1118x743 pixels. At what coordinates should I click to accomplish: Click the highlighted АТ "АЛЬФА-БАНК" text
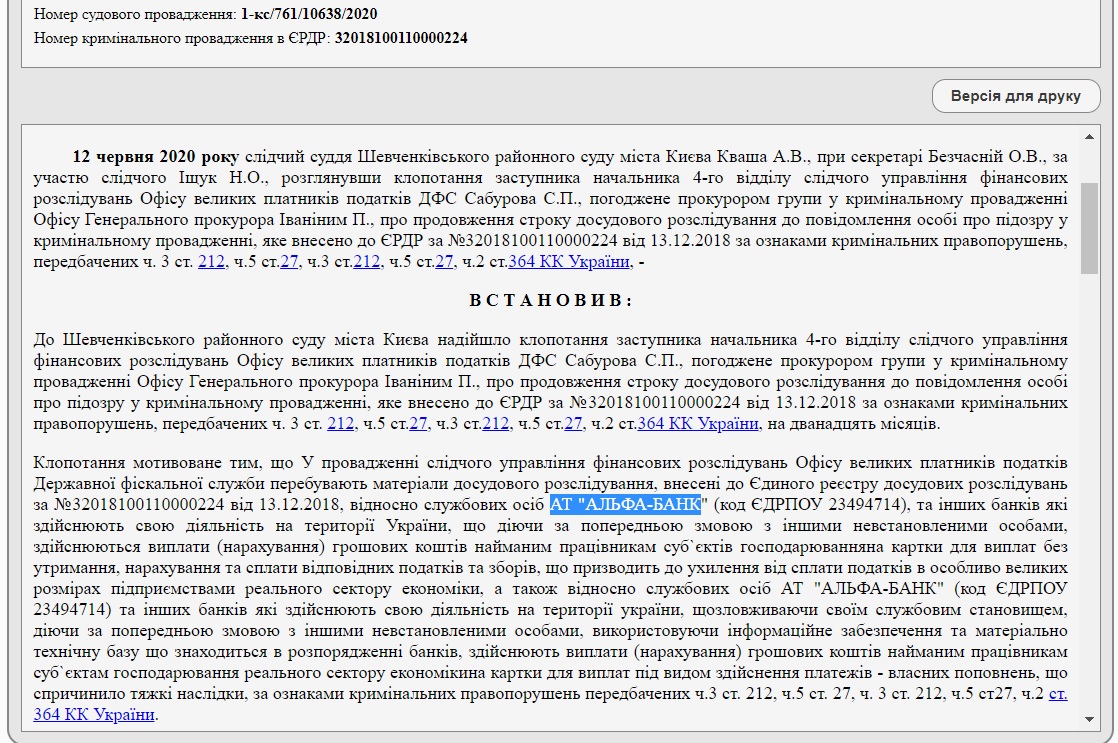tap(628, 504)
